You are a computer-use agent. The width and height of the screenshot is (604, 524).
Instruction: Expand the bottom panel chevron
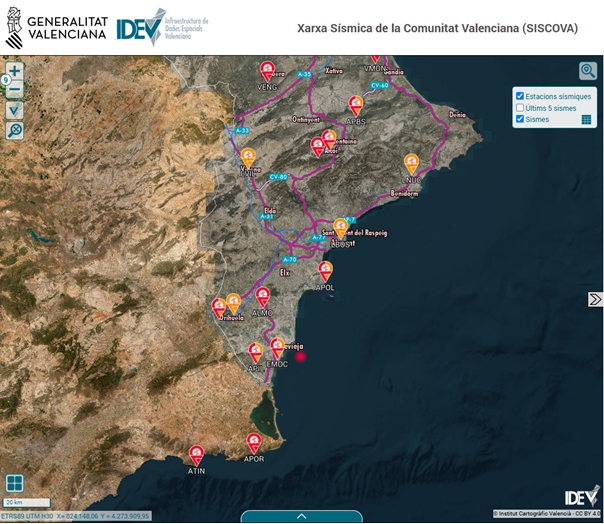[301, 516]
